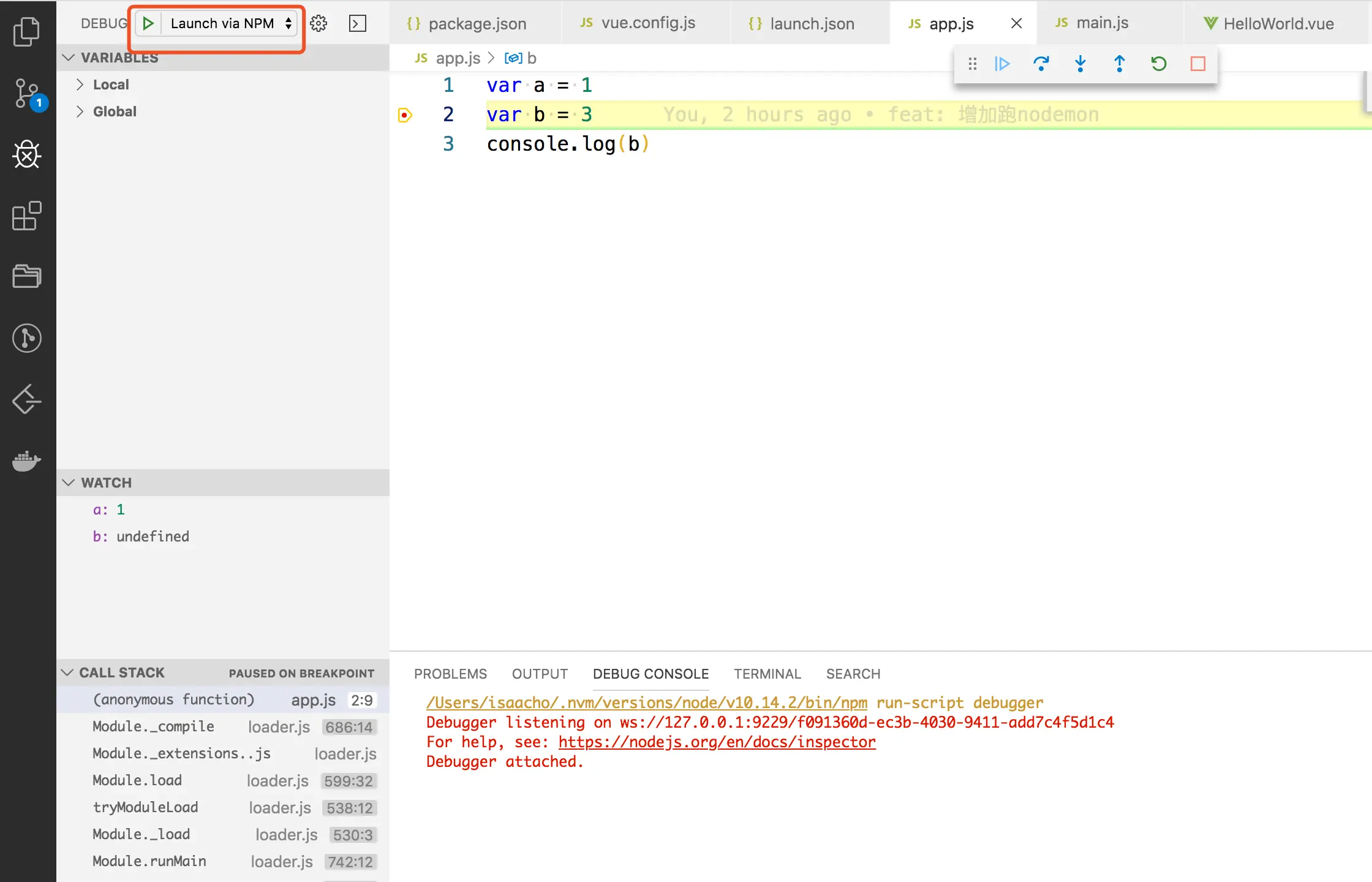Click the Step Over debug icon
Viewport: 1372px width, 882px height.
coord(1041,64)
